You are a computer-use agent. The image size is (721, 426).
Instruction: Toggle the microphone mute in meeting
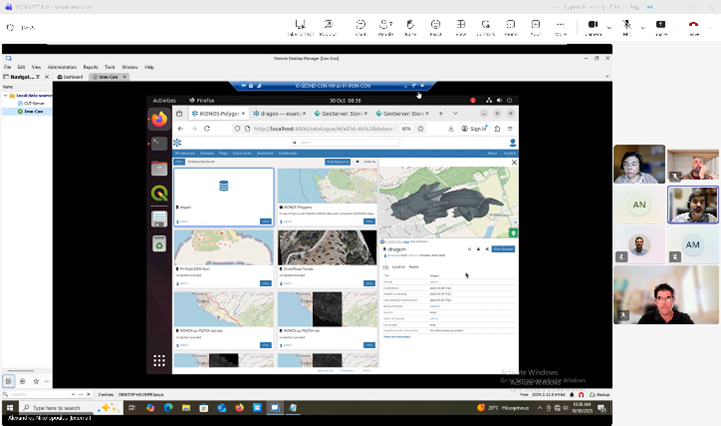click(627, 26)
